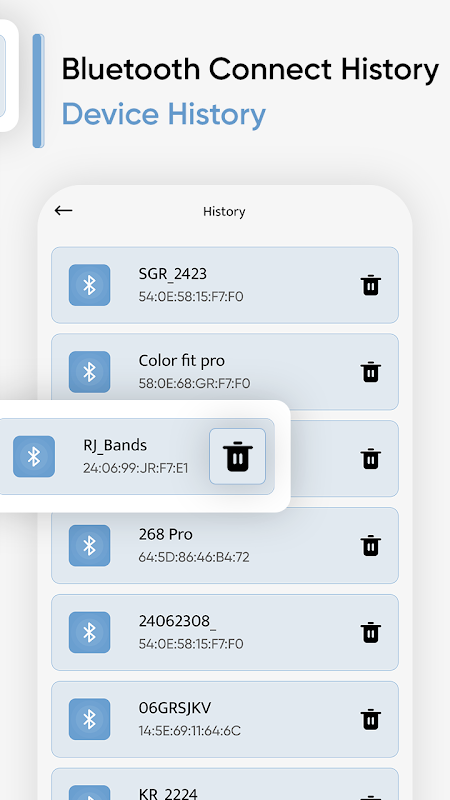The width and height of the screenshot is (450, 800).
Task: Delete the entry hidden behind the RJ_Bands popup
Action: 371,459
